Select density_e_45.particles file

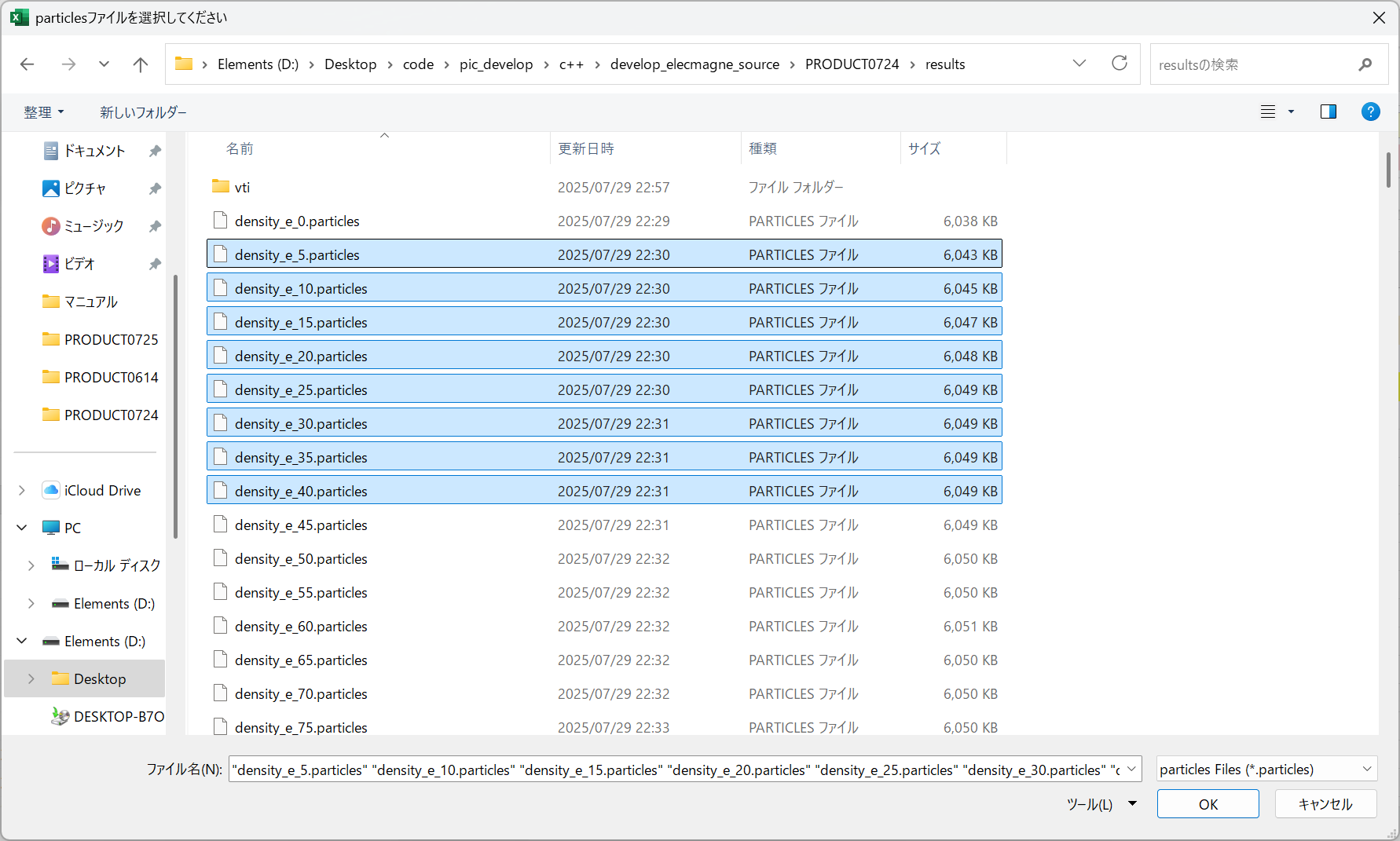[604, 525]
